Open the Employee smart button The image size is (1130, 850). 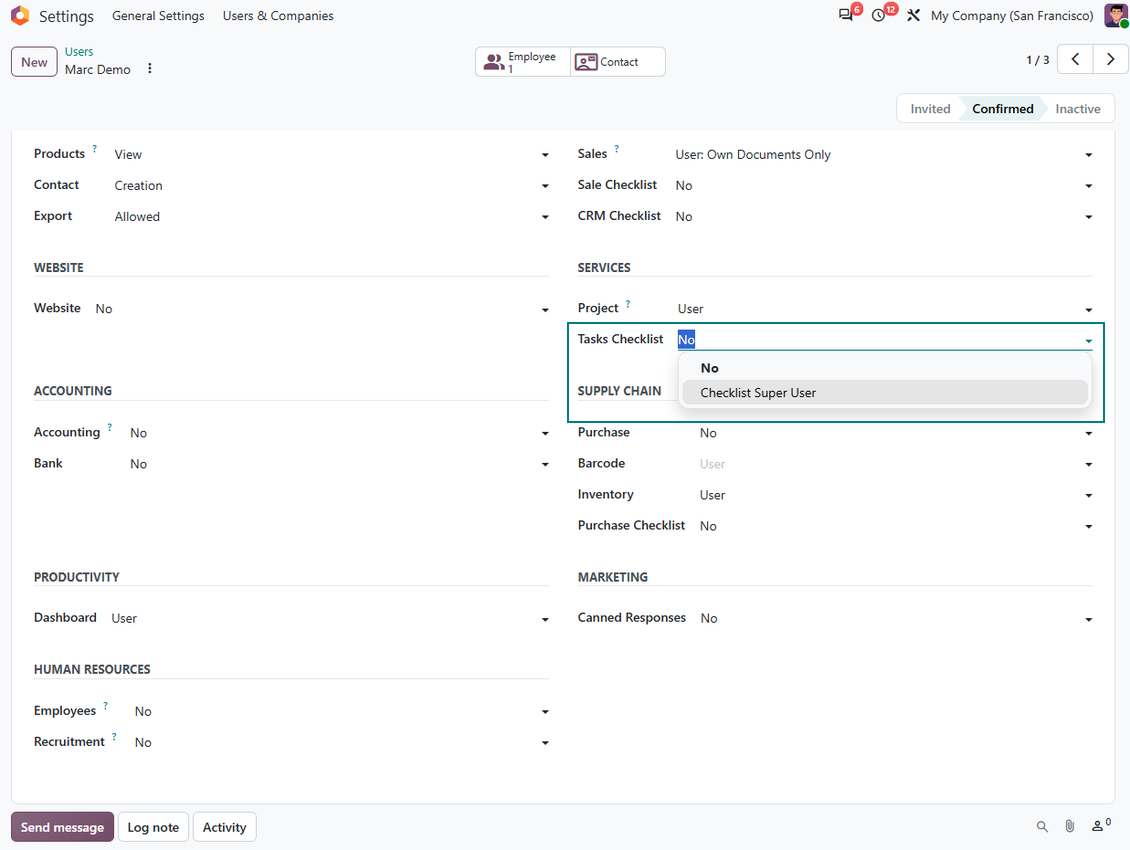pyautogui.click(x=522, y=61)
